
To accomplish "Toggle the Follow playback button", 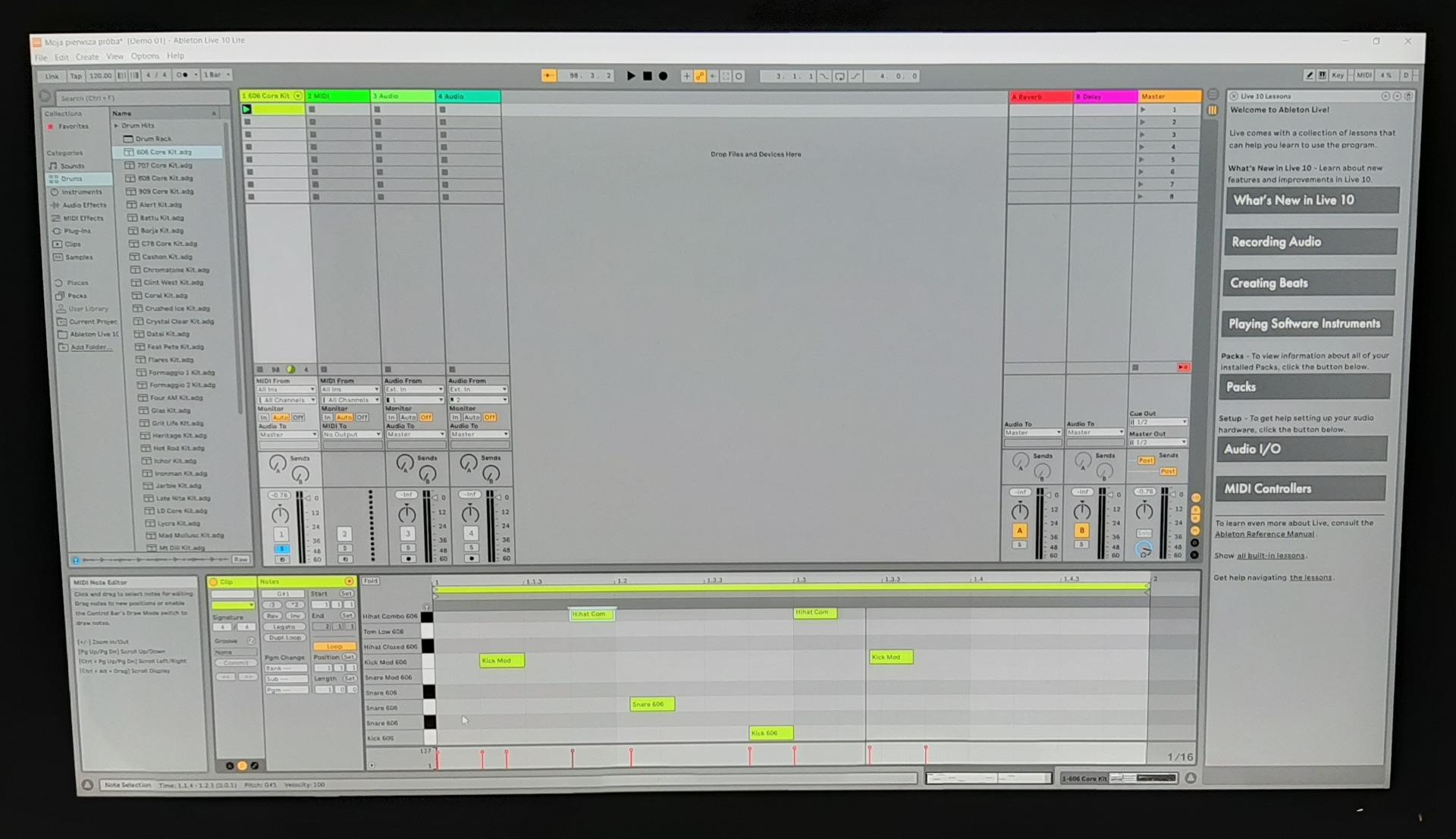I will (548, 75).
